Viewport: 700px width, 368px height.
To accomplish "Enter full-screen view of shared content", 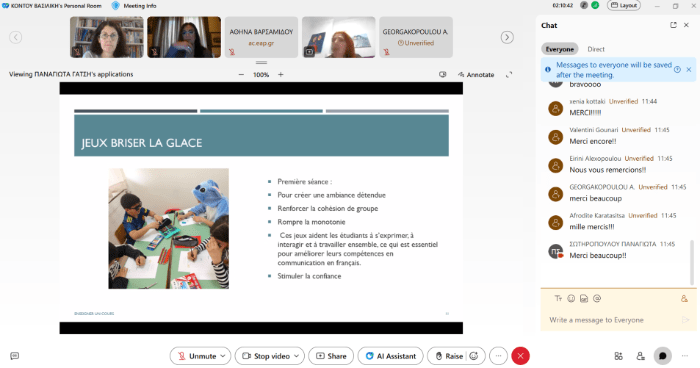I will click(x=508, y=75).
